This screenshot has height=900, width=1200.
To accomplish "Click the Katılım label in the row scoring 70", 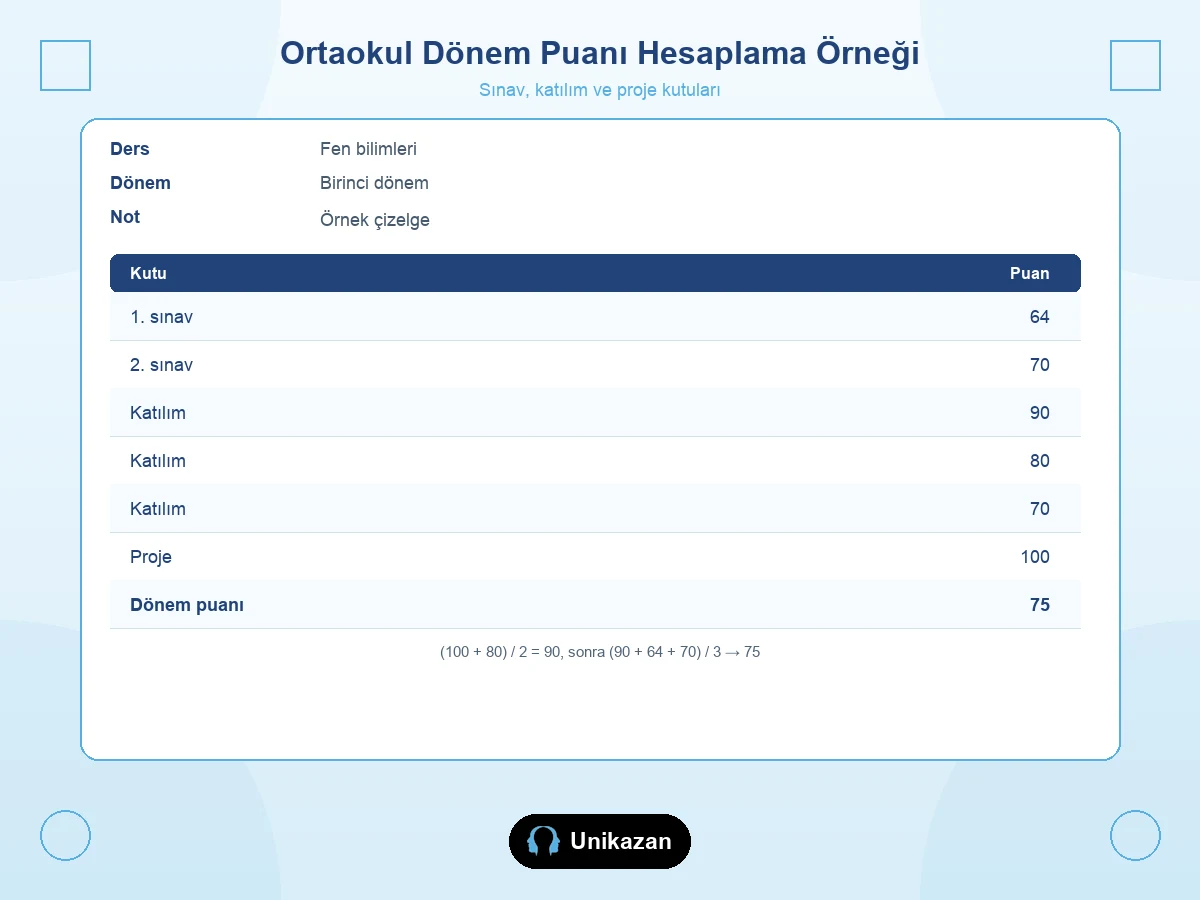I will pos(158,509).
